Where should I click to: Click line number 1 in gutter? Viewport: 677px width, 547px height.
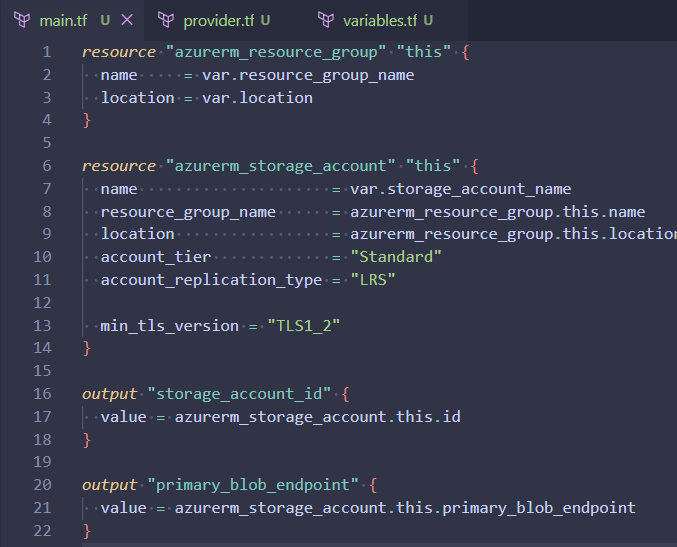point(47,52)
